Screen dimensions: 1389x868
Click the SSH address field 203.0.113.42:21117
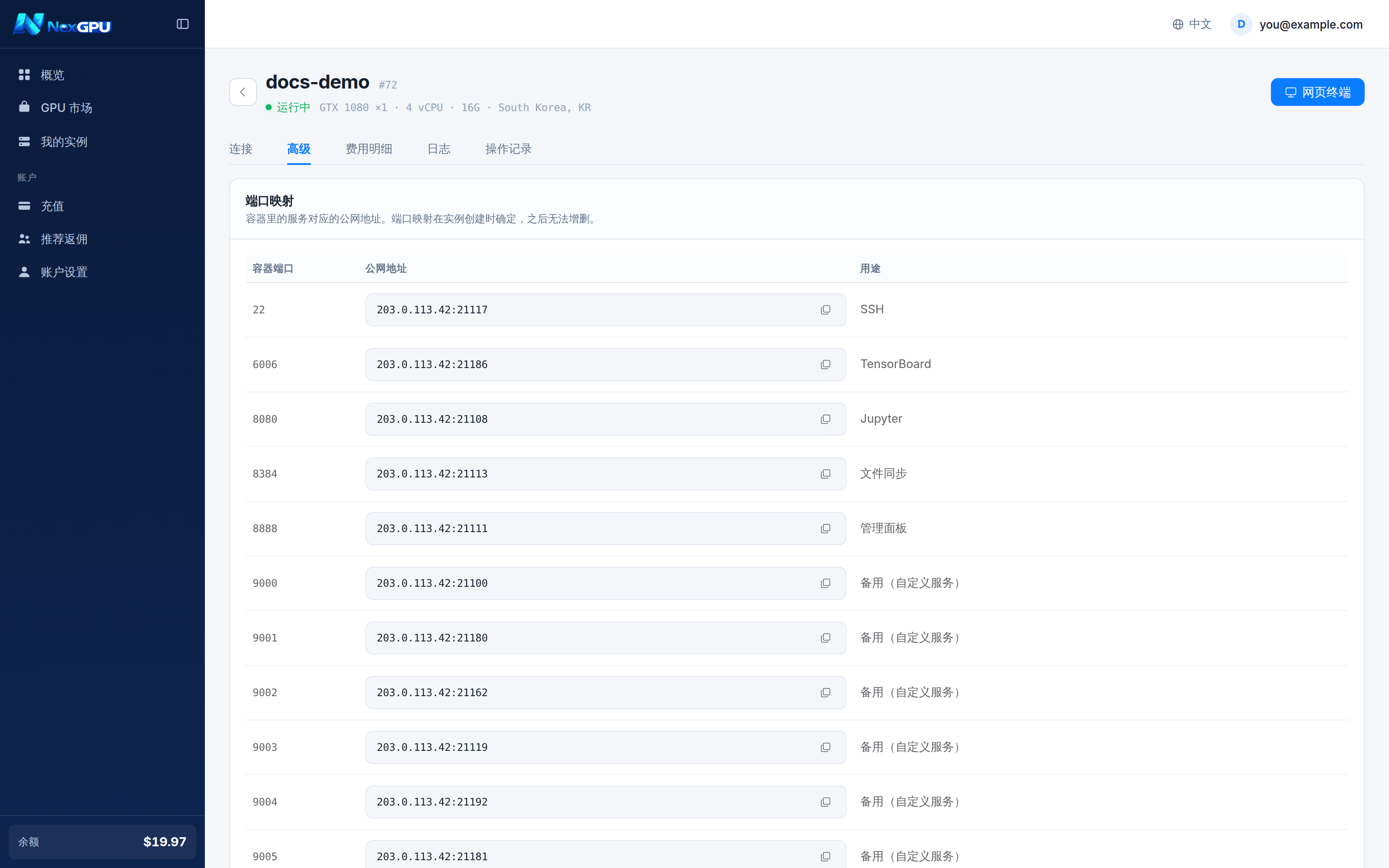(606, 310)
